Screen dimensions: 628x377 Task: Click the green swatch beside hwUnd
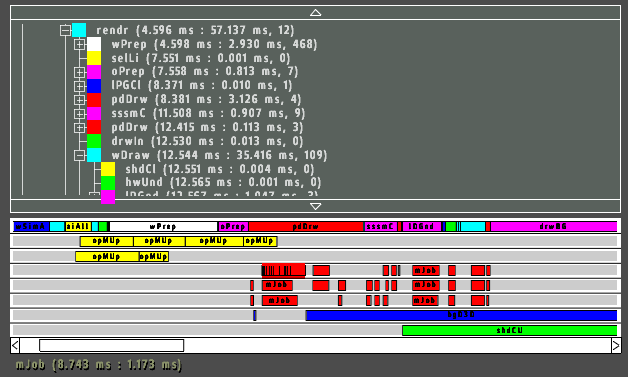click(108, 183)
